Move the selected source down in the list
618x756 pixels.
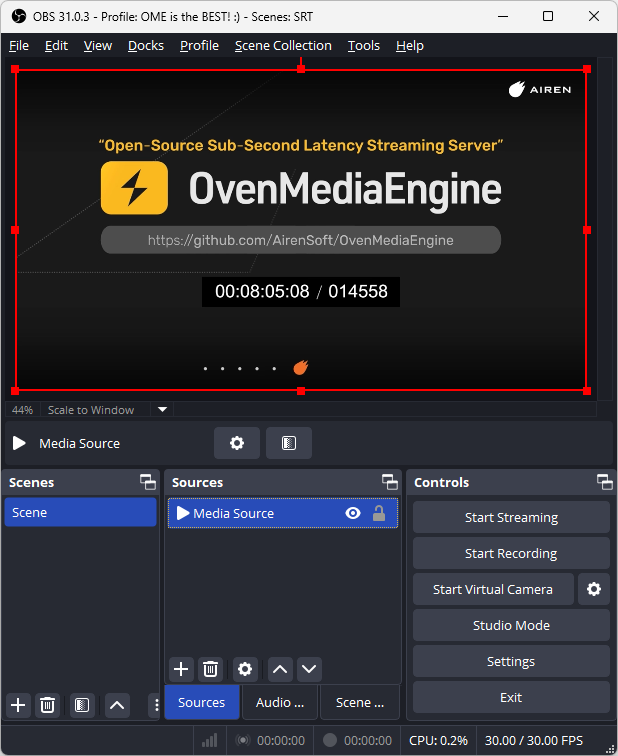click(309, 669)
